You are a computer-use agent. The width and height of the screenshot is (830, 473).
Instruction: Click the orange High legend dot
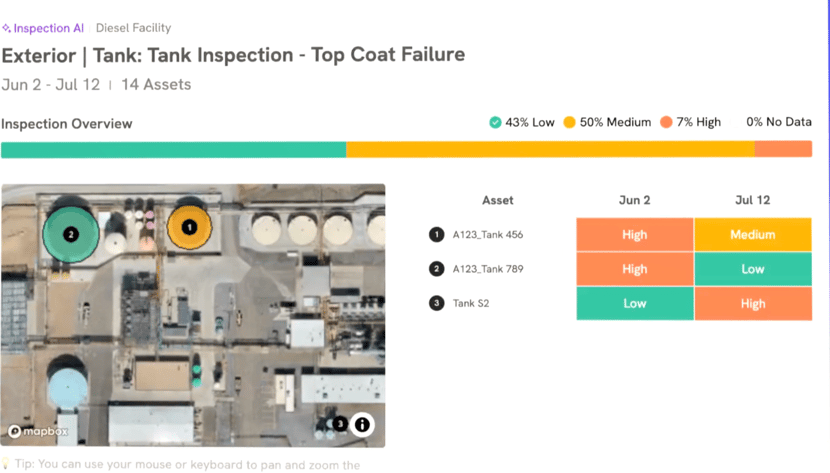pos(666,123)
